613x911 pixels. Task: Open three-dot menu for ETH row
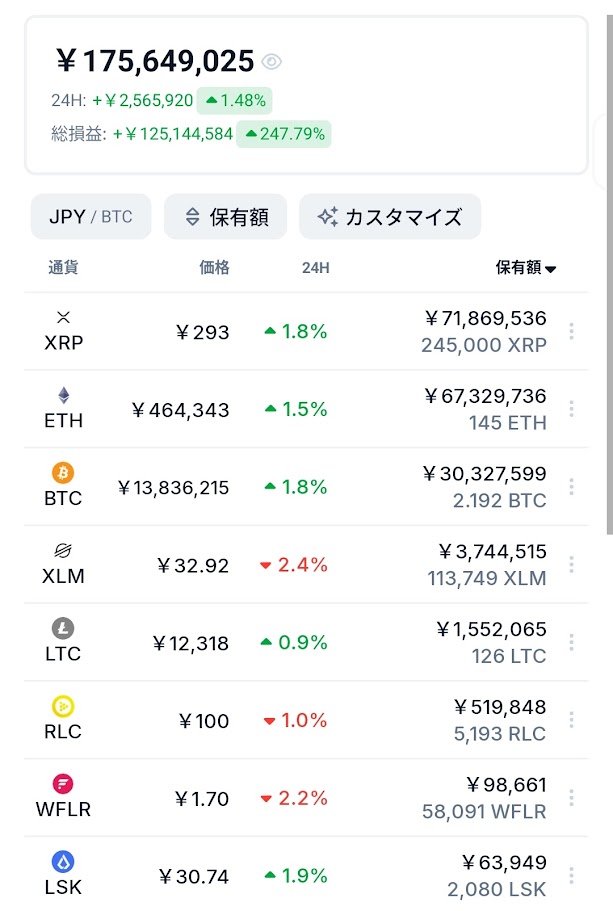coord(571,409)
